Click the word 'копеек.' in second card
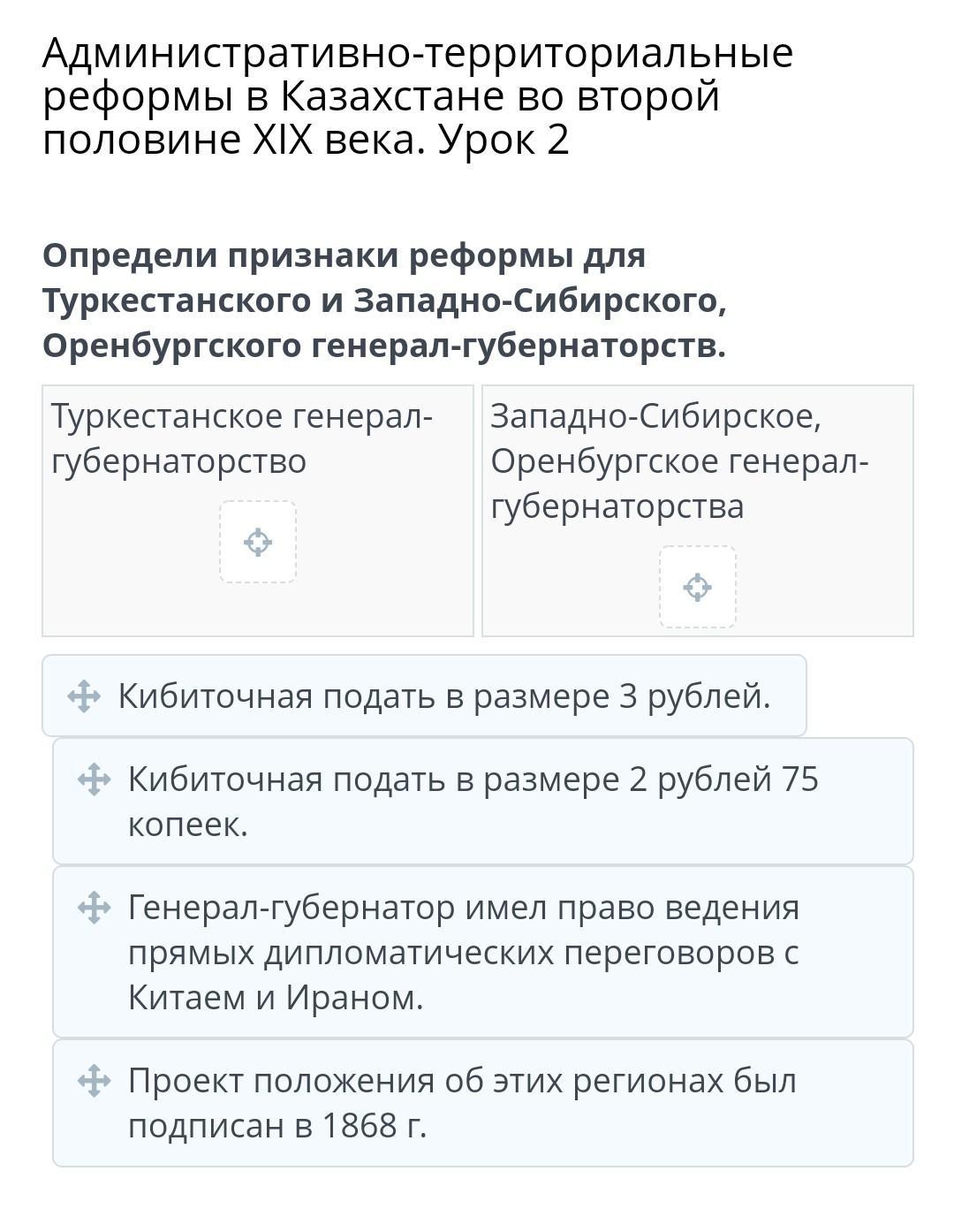 tap(188, 825)
